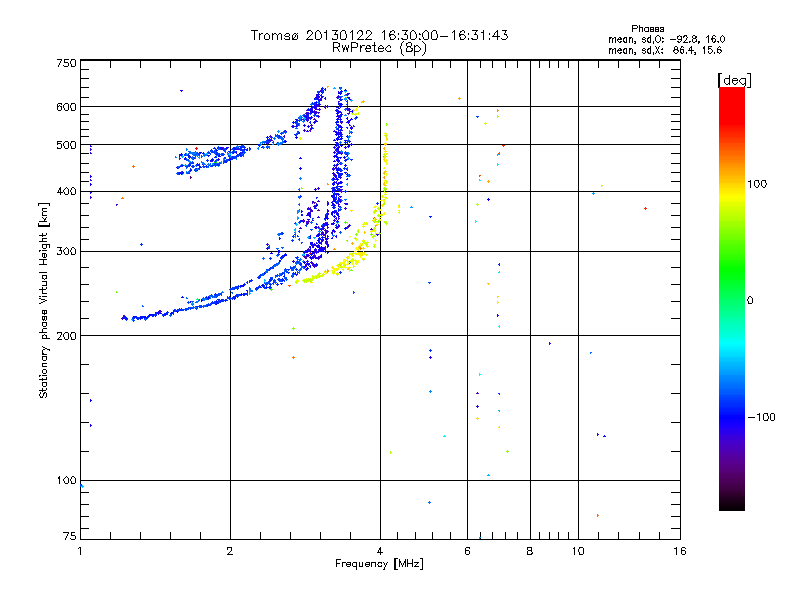Click the 16 MHz frequency tick label
The width and height of the screenshot is (800, 600).
pyautogui.click(x=680, y=551)
